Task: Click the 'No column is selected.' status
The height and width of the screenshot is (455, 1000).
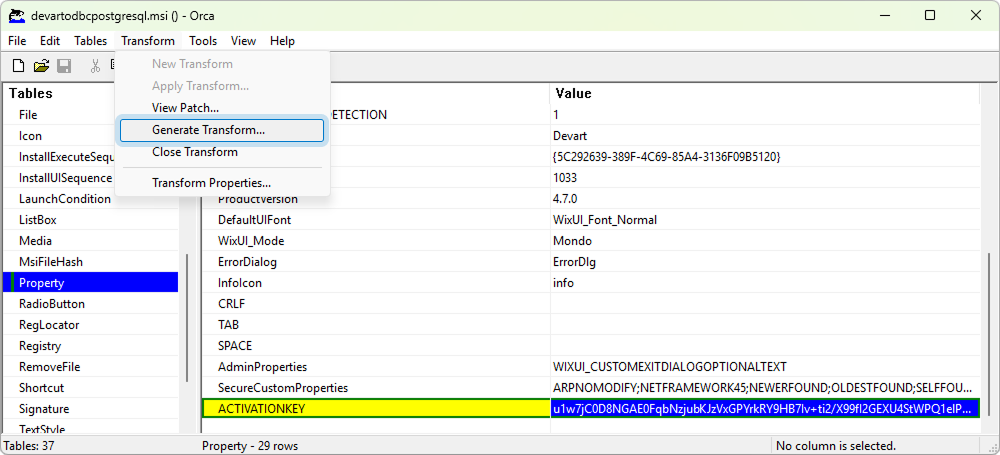Action: coord(836,445)
